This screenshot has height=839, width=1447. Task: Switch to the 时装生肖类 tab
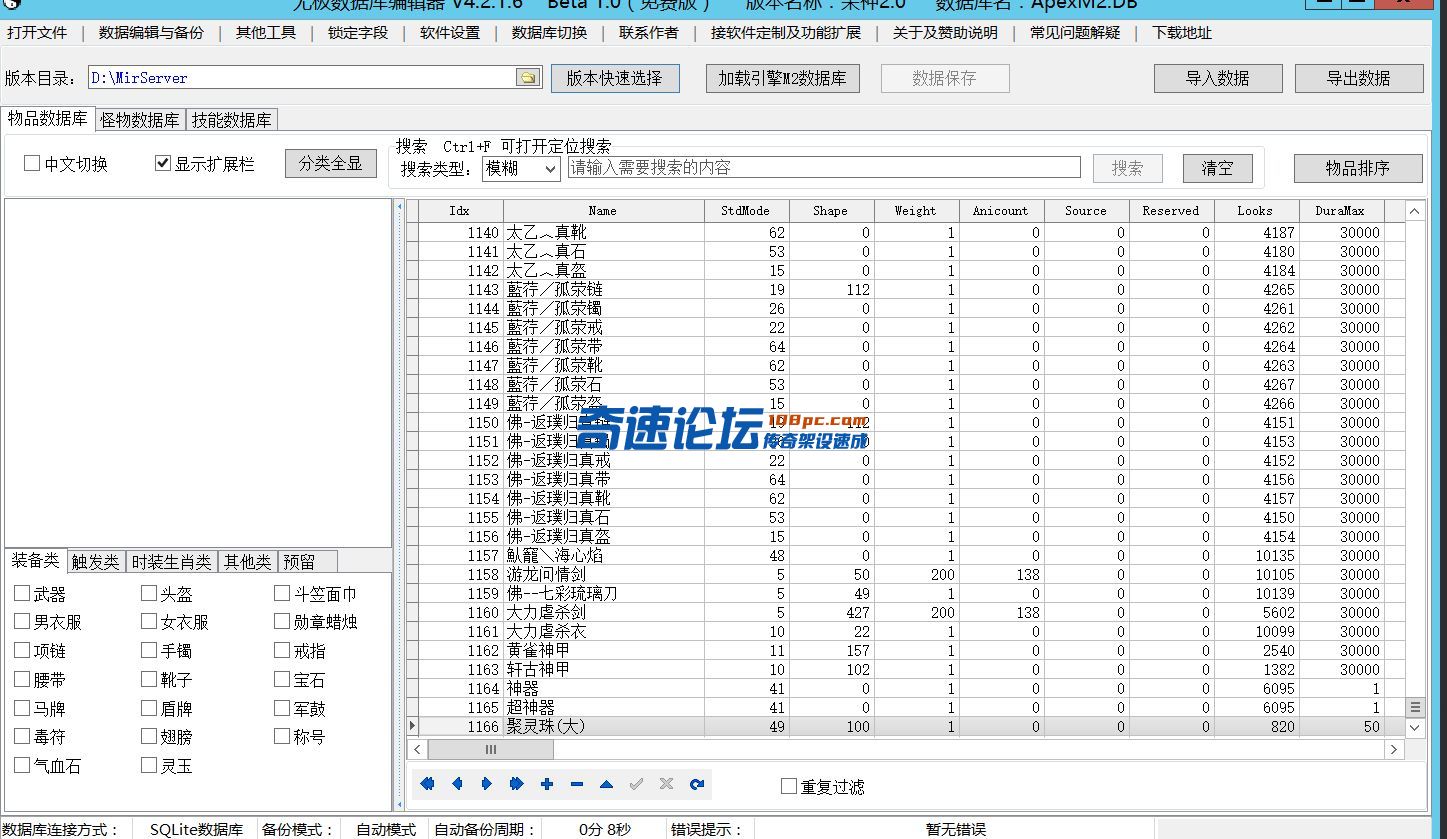[x=172, y=562]
